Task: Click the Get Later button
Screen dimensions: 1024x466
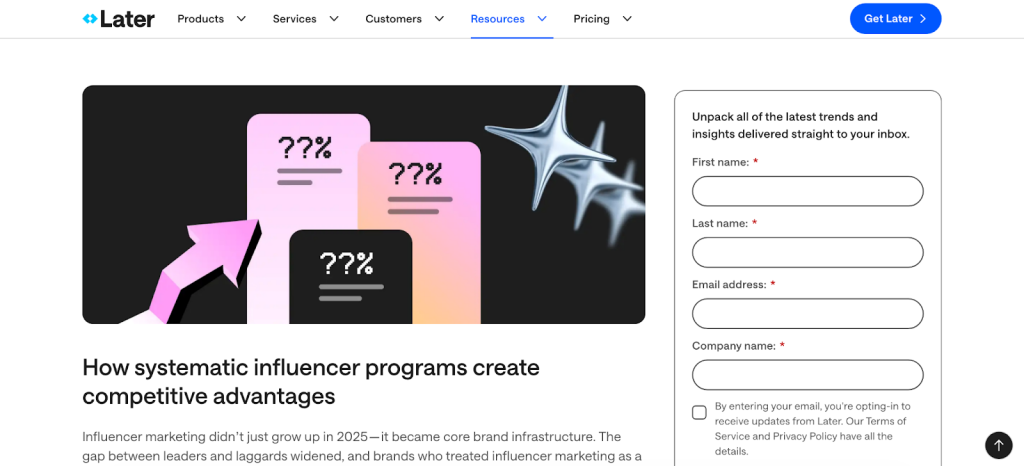Action: pyautogui.click(x=887, y=19)
